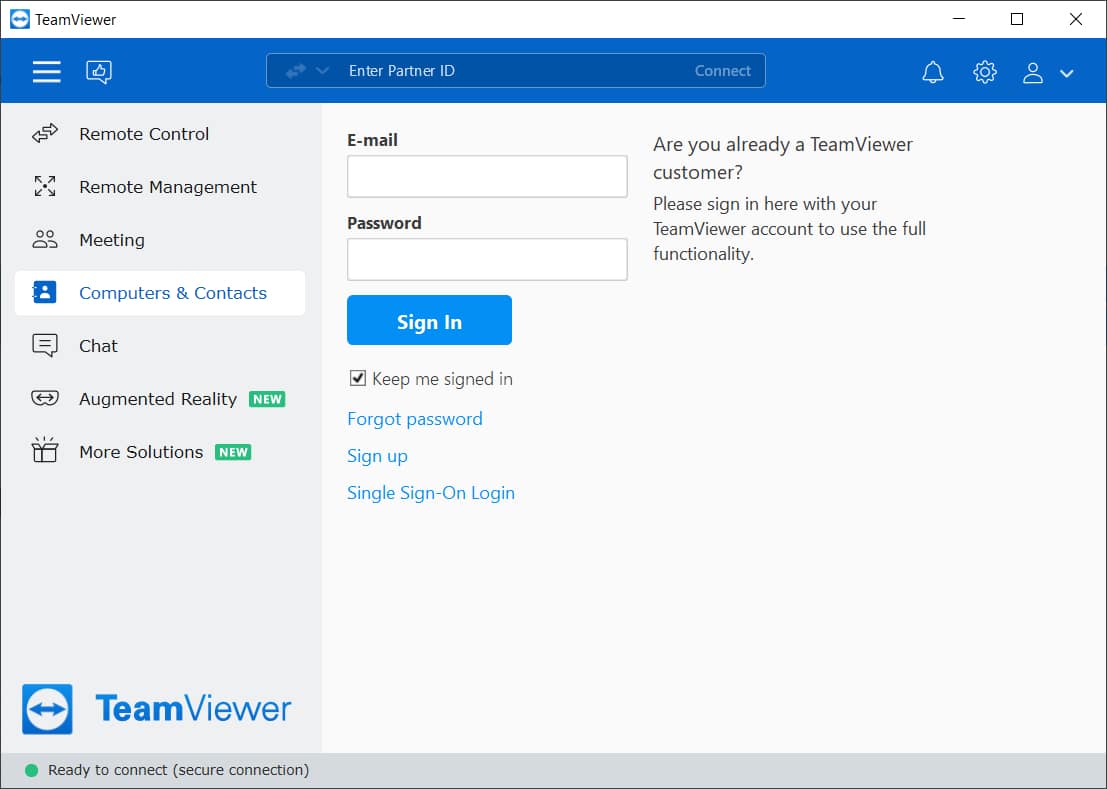Image resolution: width=1107 pixels, height=789 pixels.
Task: Click Ready to connect status text
Action: click(x=179, y=770)
